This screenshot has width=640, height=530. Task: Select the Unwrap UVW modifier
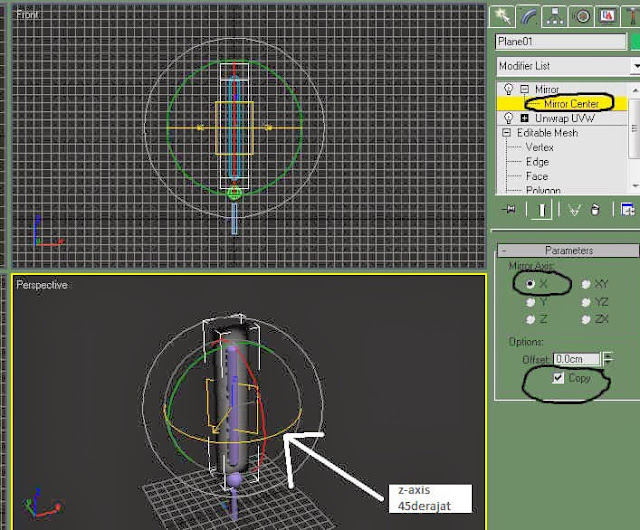point(564,118)
